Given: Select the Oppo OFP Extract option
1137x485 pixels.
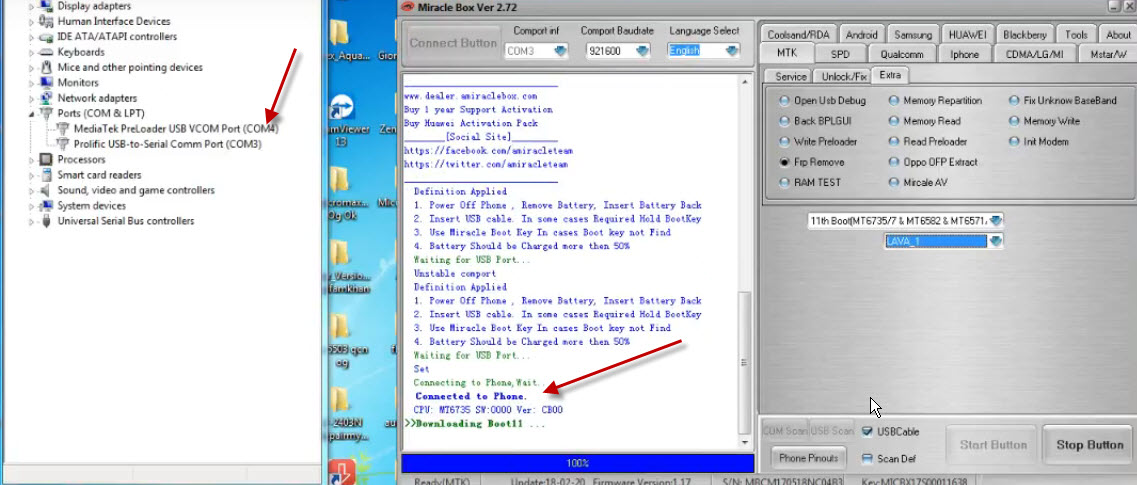Looking at the screenshot, I should pyautogui.click(x=893, y=162).
